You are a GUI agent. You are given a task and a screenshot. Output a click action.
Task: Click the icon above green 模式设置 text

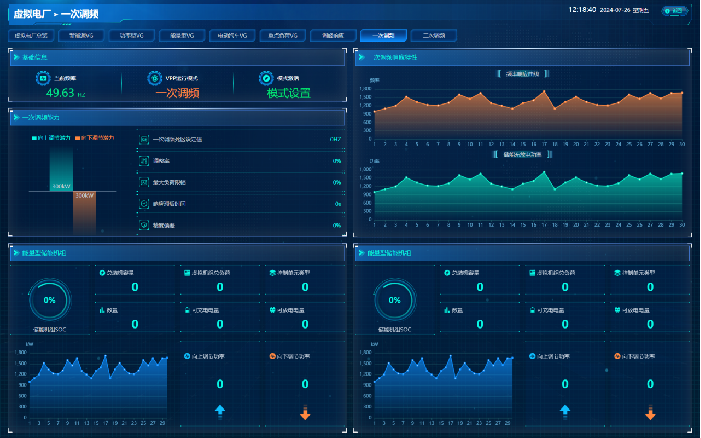tap(266, 78)
